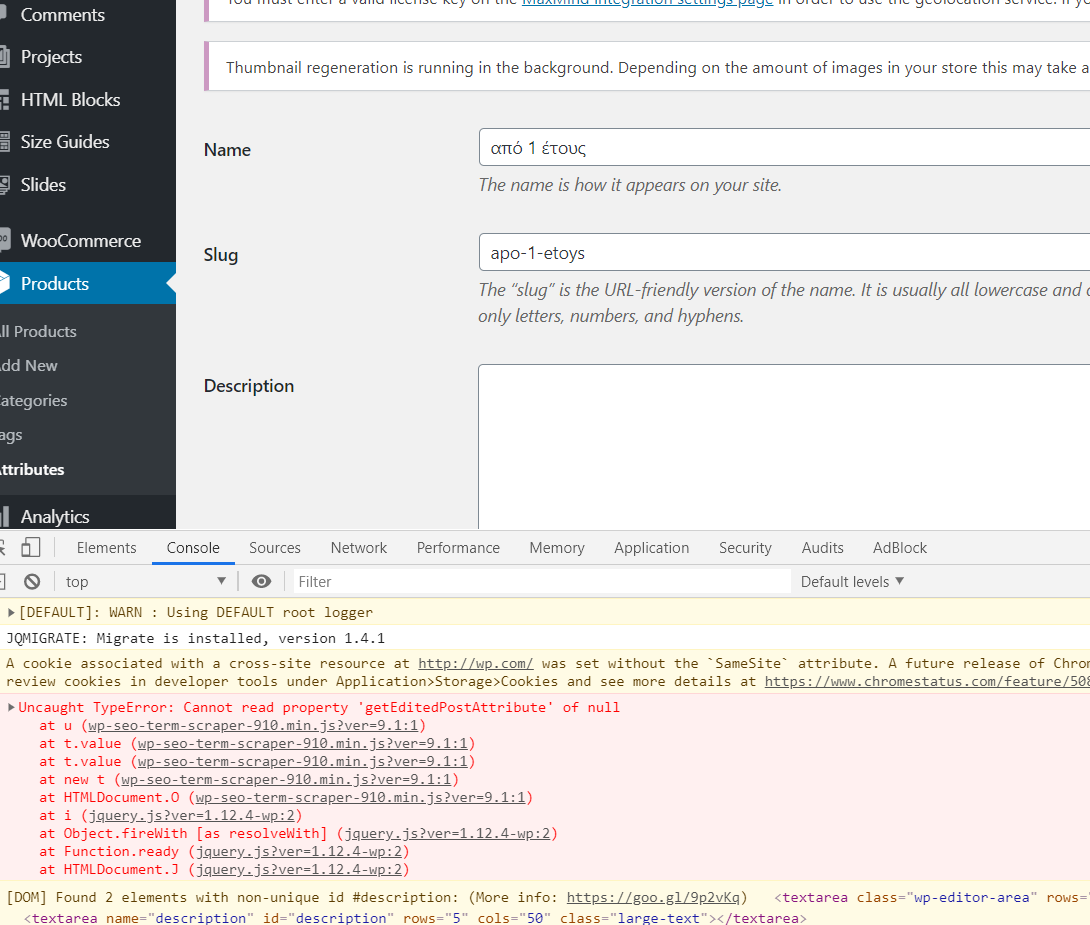Open goo.gl/9p2vKq more info link
This screenshot has height=925, width=1090.
pyautogui.click(x=653, y=898)
